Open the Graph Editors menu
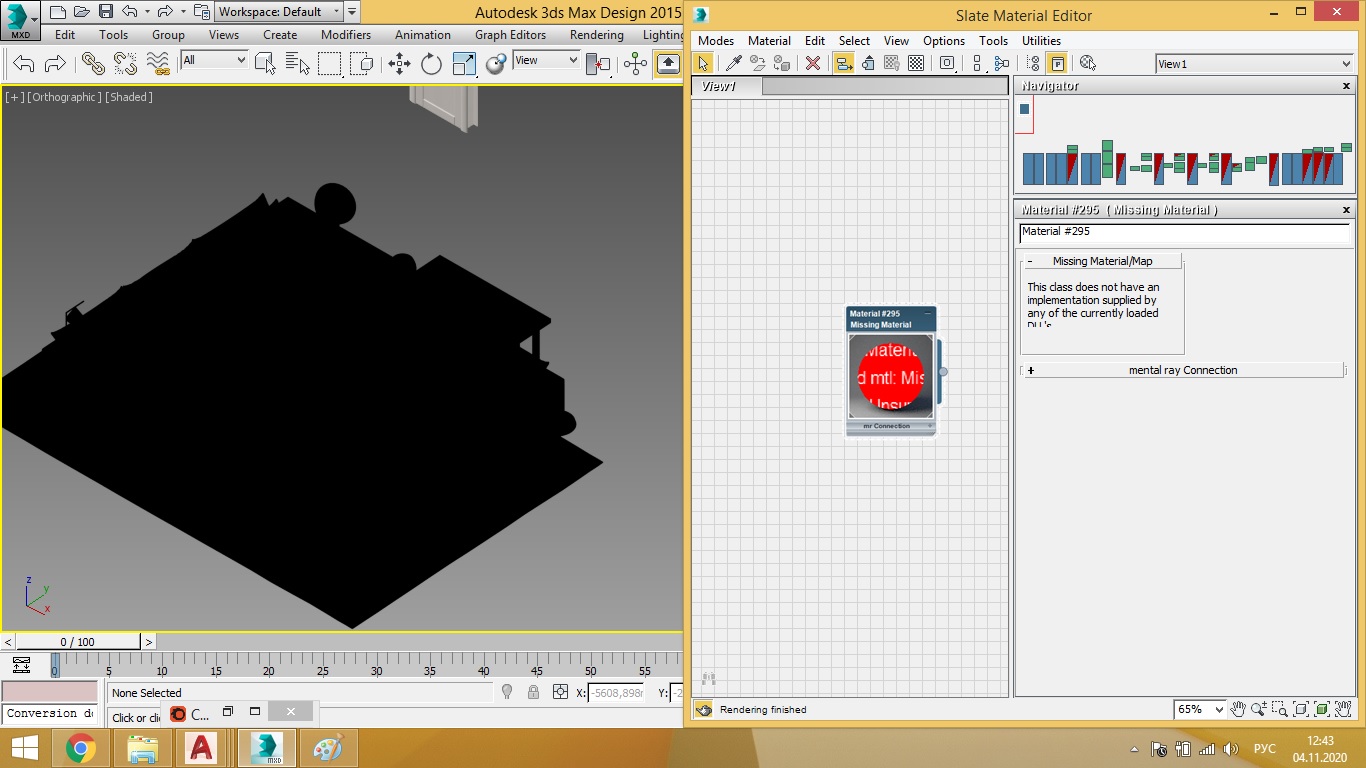Screen dimensions: 1366x768 point(510,34)
